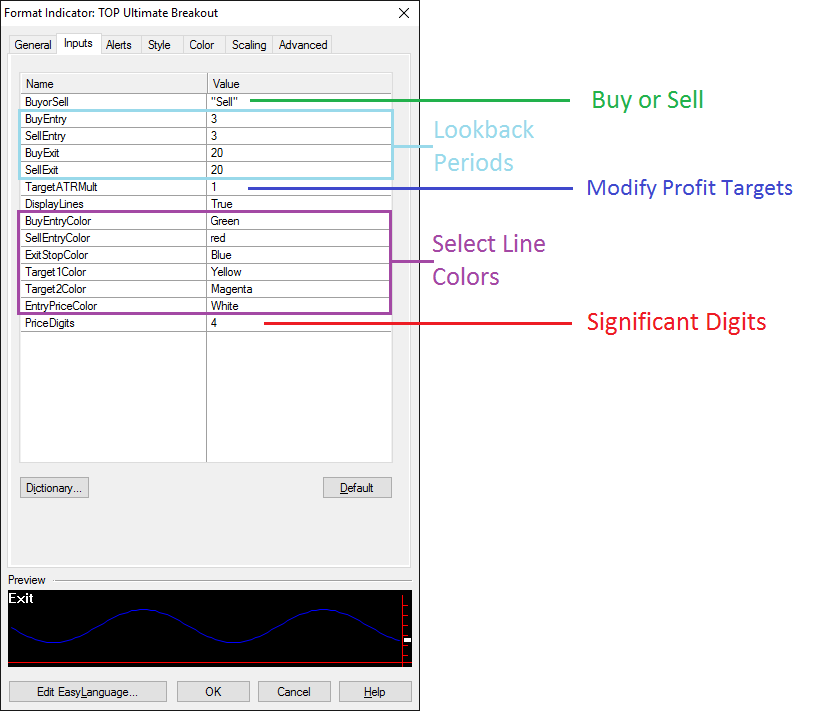The width and height of the screenshot is (818, 711).
Task: Go to the Color tab
Action: [x=202, y=45]
